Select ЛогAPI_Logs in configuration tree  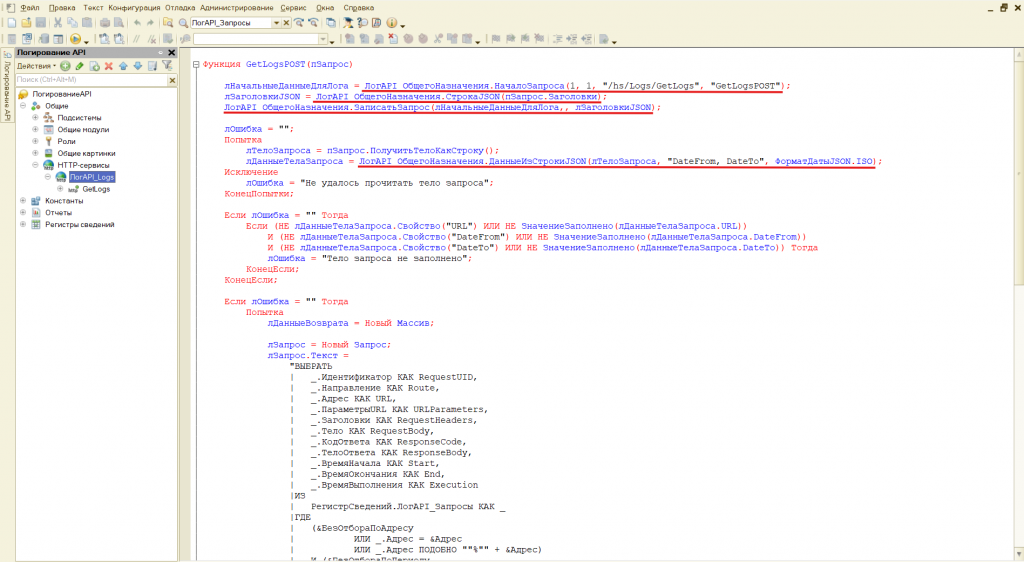point(92,177)
